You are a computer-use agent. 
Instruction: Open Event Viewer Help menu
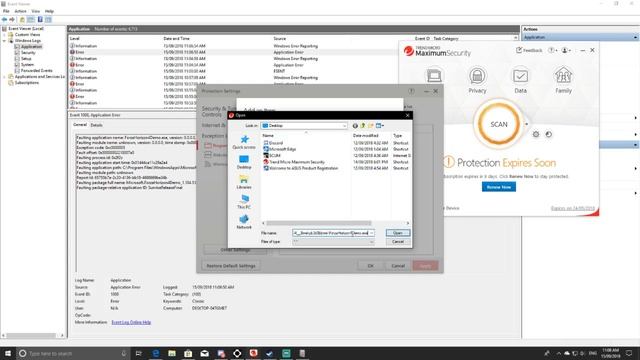click(x=49, y=11)
